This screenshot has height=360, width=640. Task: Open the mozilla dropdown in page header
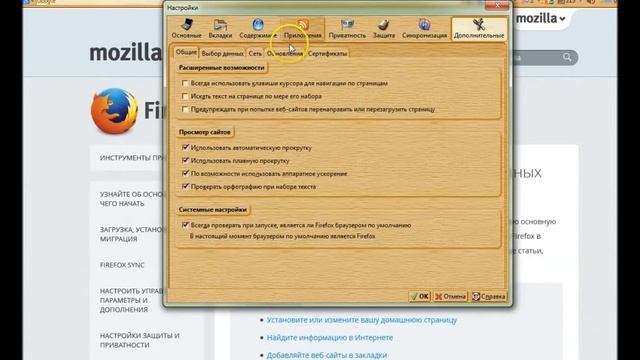click(541, 18)
